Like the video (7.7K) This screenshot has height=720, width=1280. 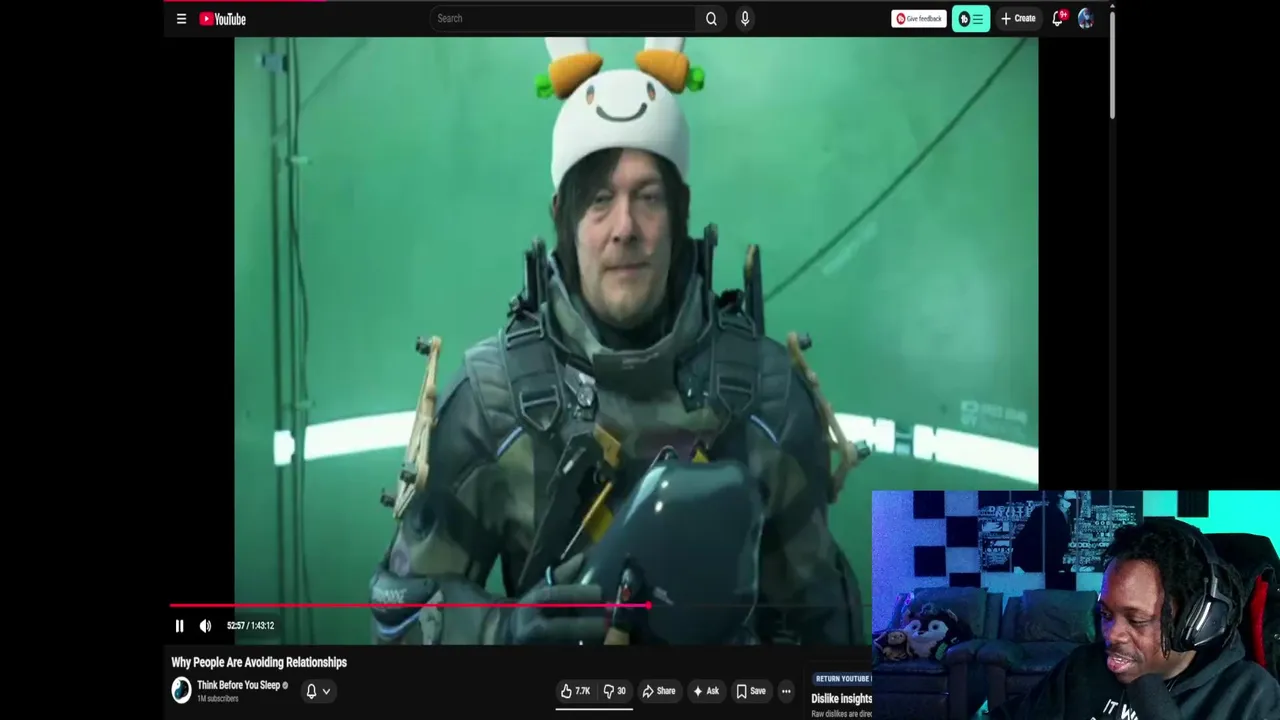click(x=575, y=691)
